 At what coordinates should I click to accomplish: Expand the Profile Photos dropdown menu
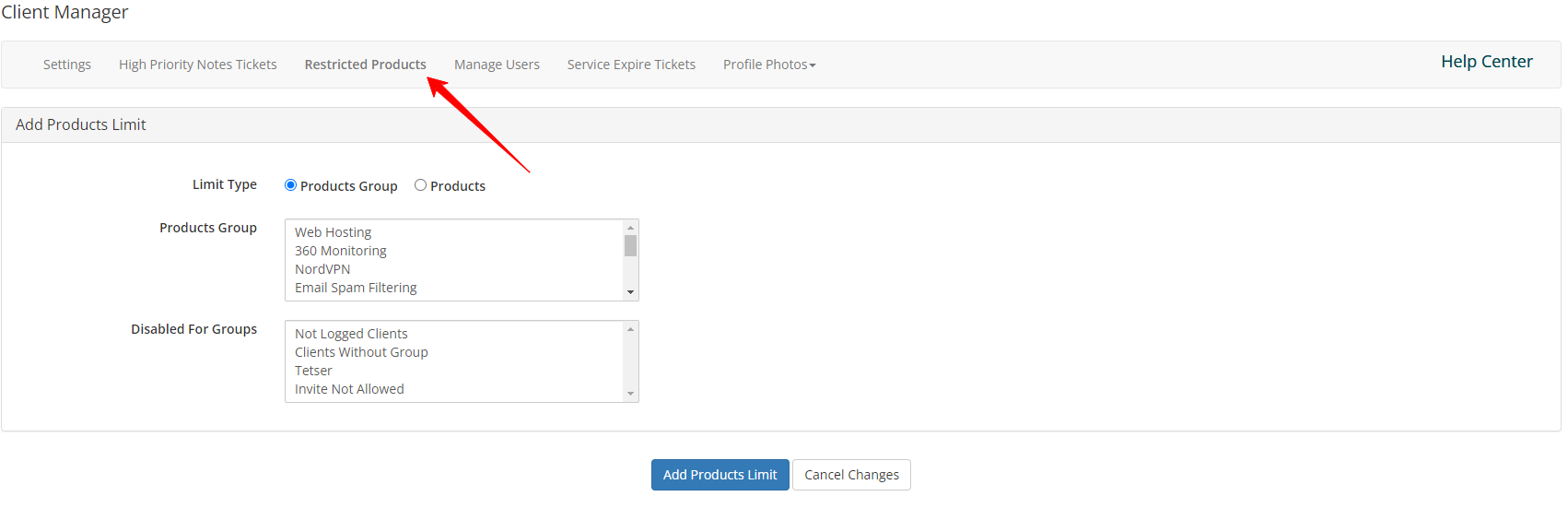pos(769,65)
